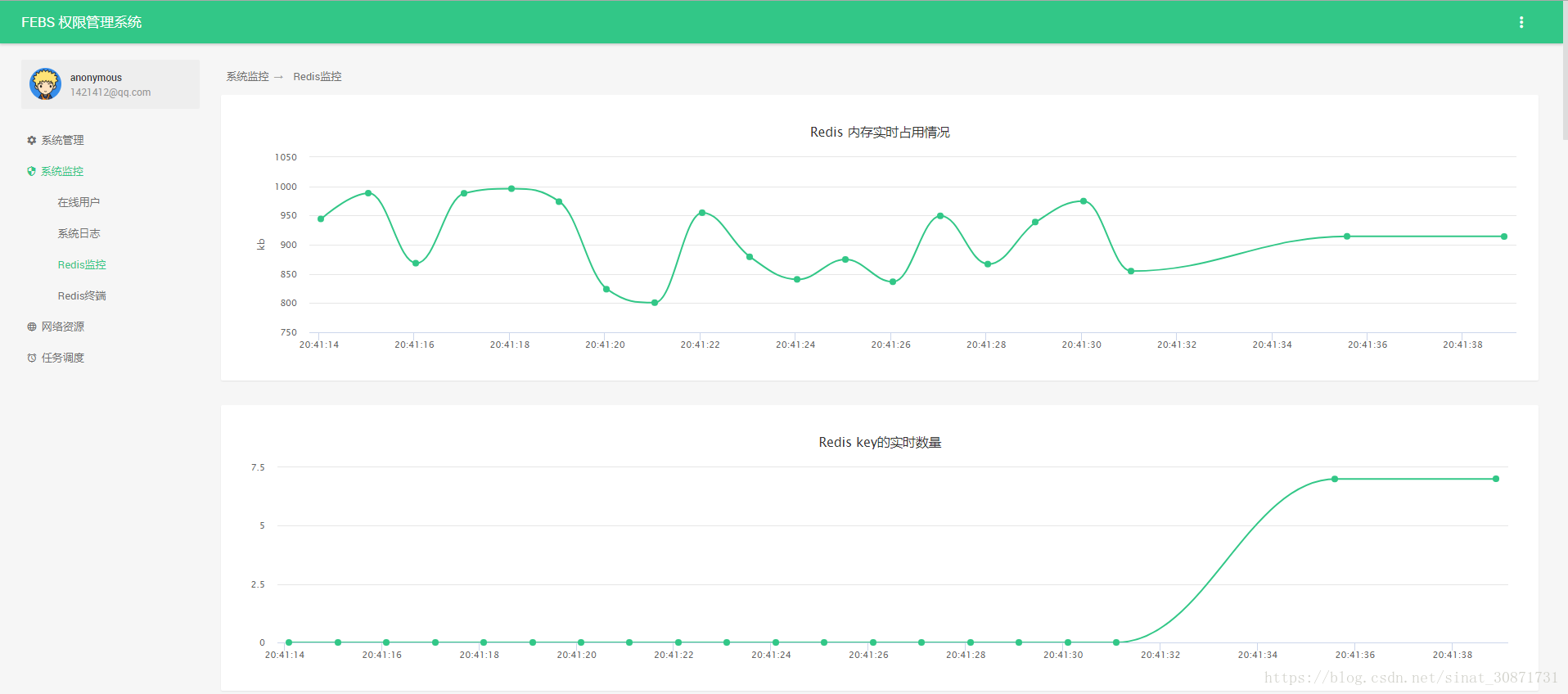Open the Redis终端 page
This screenshot has height=694, width=1568.
pyautogui.click(x=82, y=295)
